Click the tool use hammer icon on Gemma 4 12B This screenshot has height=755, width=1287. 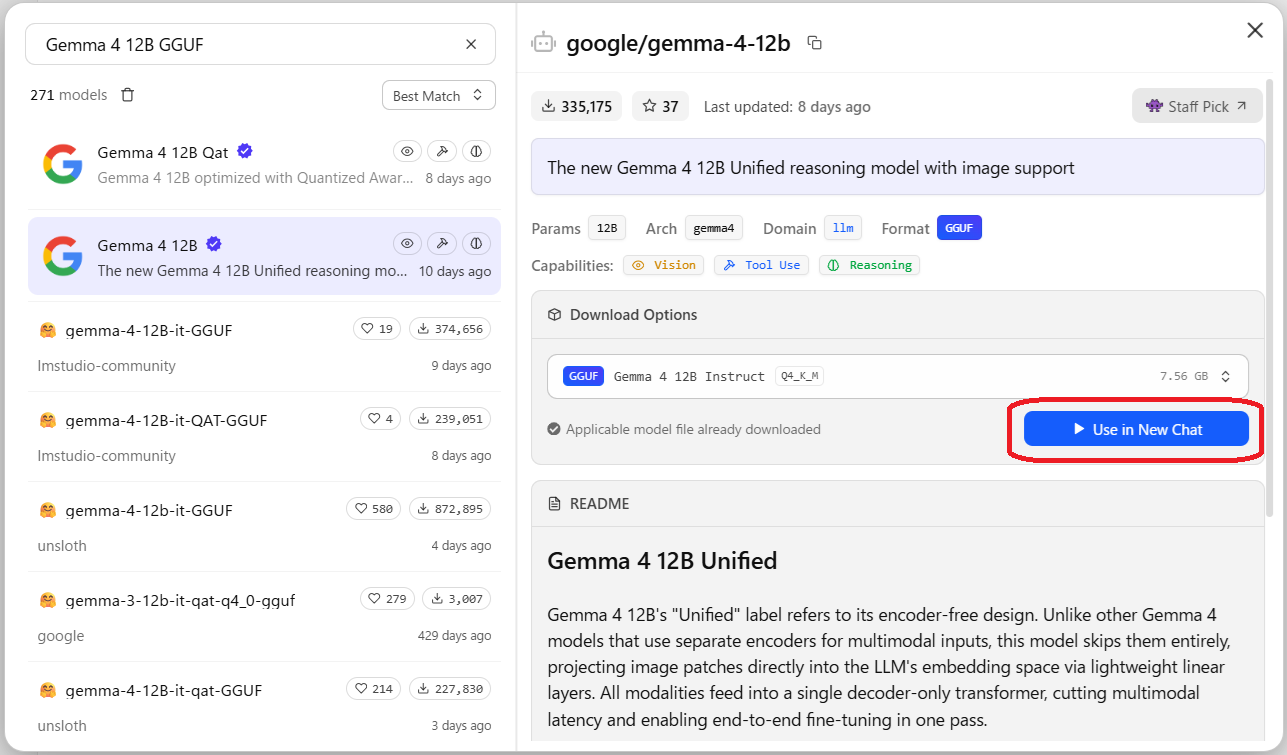coord(441,243)
